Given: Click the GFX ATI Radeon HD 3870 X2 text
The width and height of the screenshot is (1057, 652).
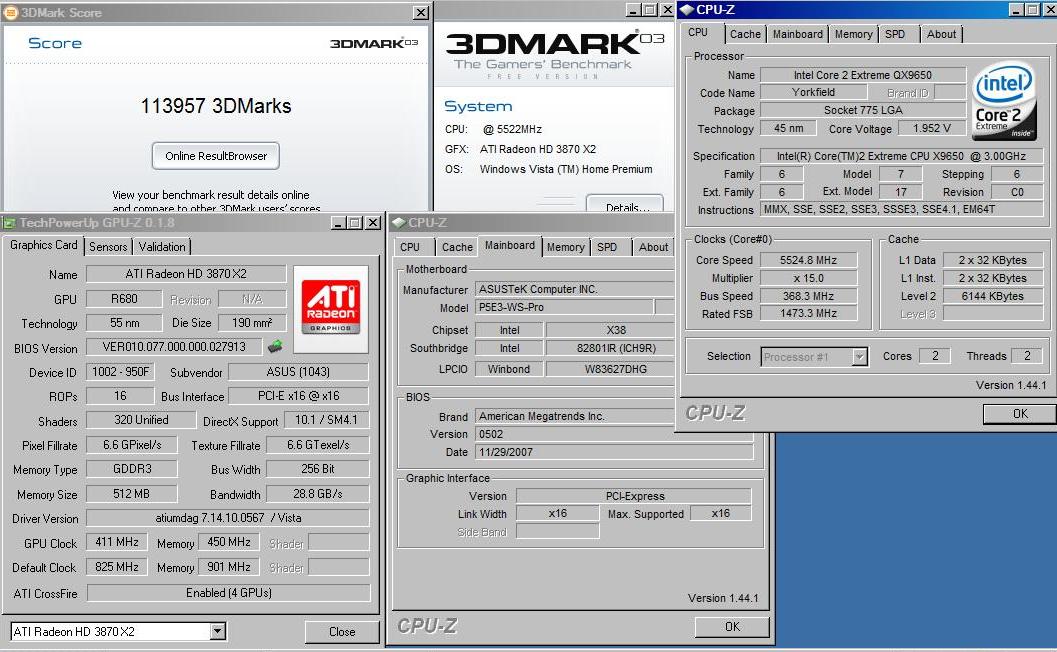Looking at the screenshot, I should click(538, 149).
